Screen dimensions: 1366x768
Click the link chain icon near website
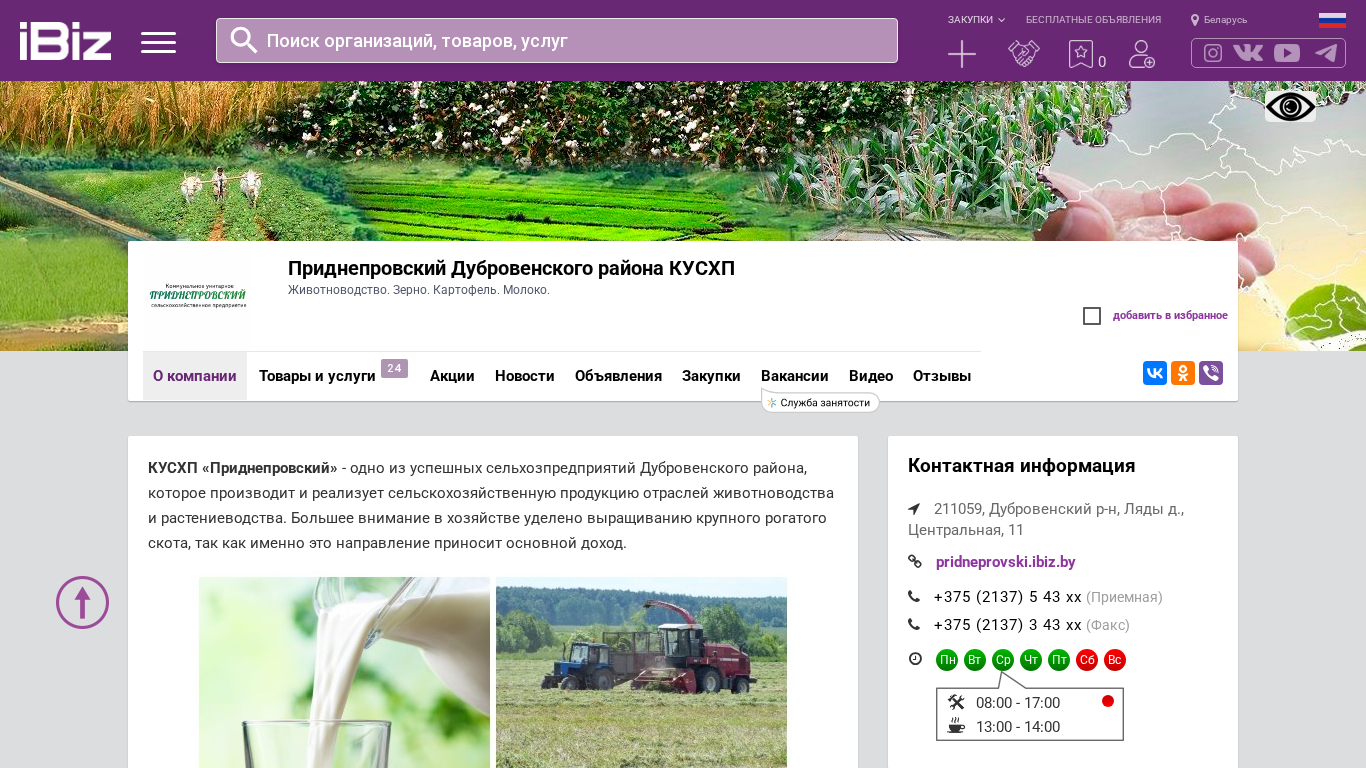[915, 562]
